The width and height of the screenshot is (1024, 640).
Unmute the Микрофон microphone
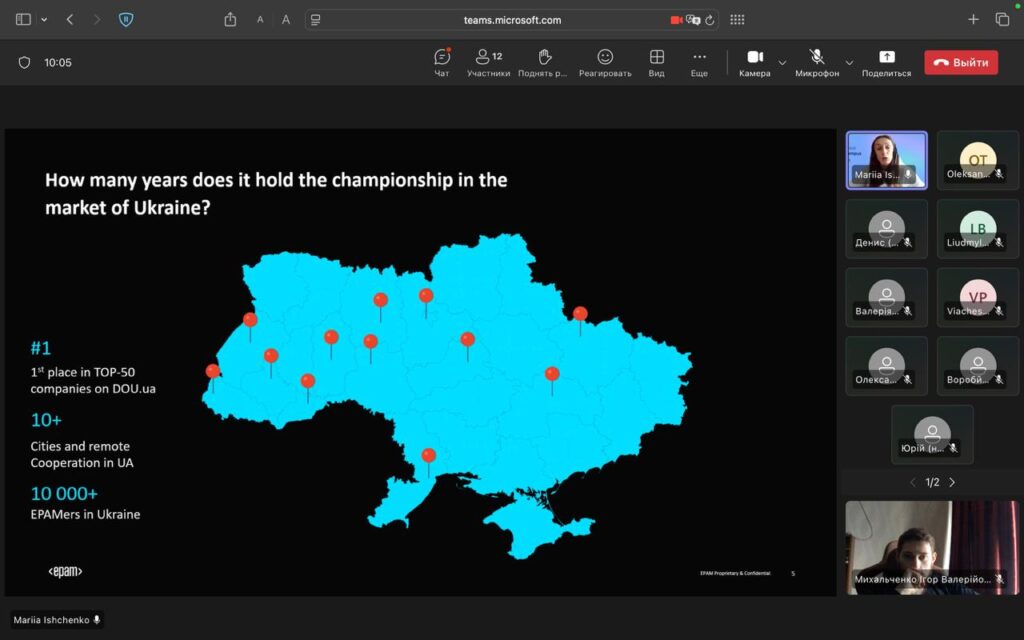tap(817, 63)
